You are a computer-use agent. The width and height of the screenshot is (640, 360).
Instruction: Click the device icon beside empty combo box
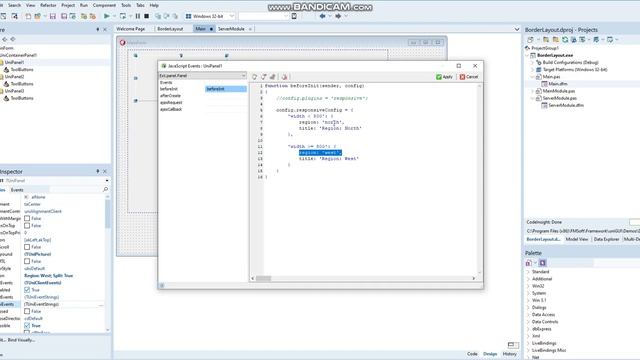pyautogui.click(x=294, y=16)
